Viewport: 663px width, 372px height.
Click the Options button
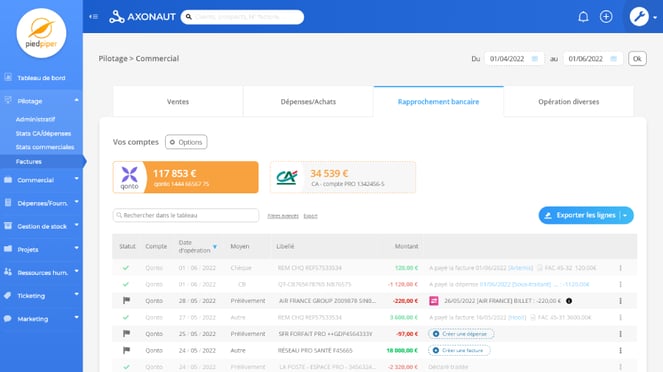(186, 142)
